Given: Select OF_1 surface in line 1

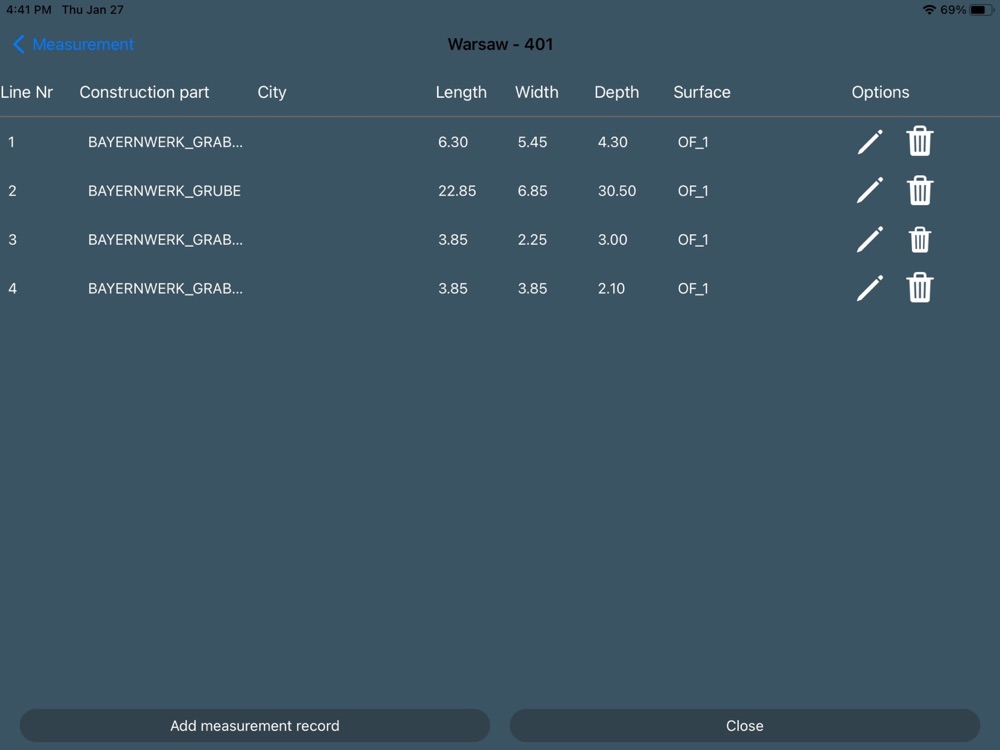Looking at the screenshot, I should tap(693, 142).
